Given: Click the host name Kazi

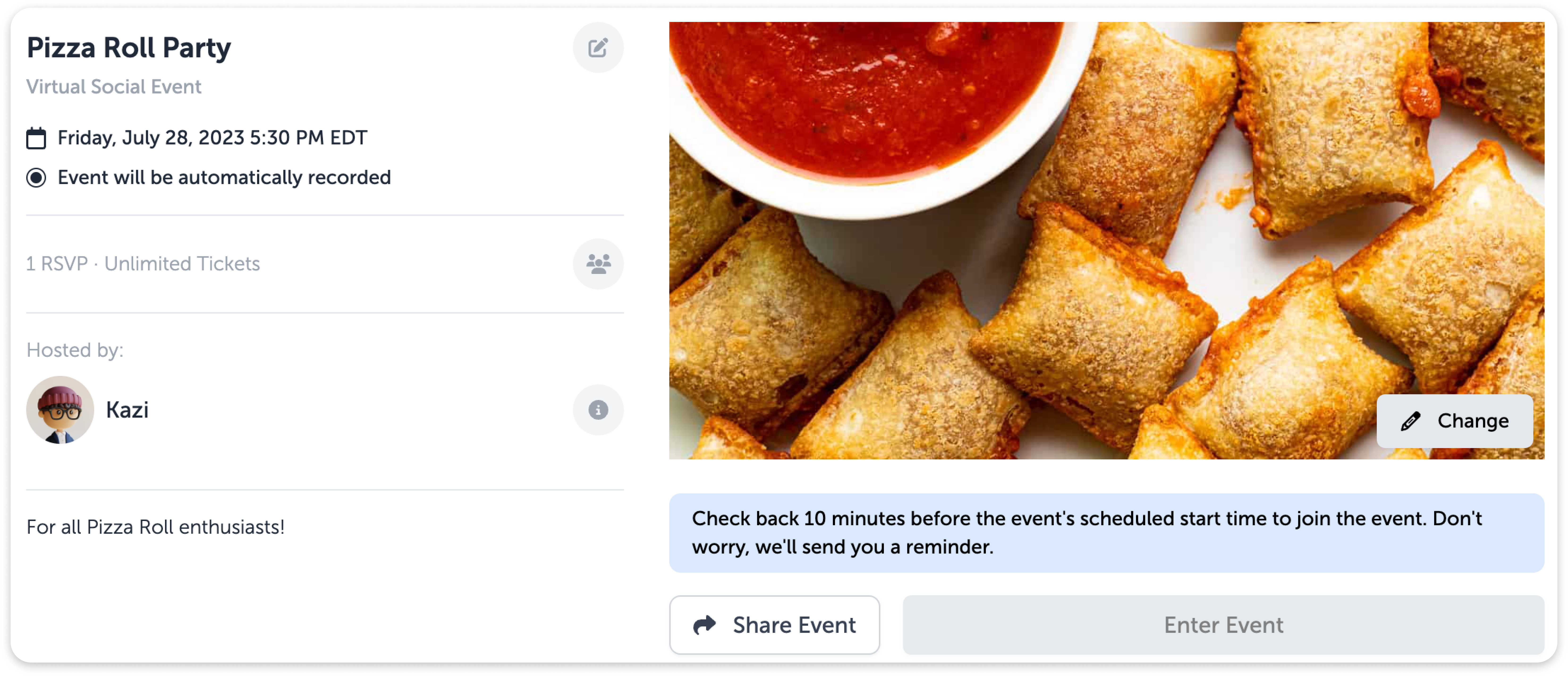Looking at the screenshot, I should (x=127, y=410).
